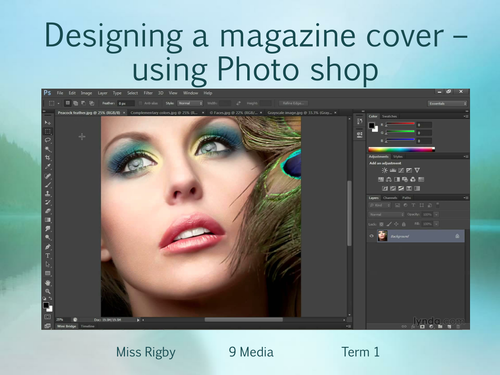Select the Eraser tool
Image resolution: width=500 pixels, height=375 pixels.
point(48,211)
